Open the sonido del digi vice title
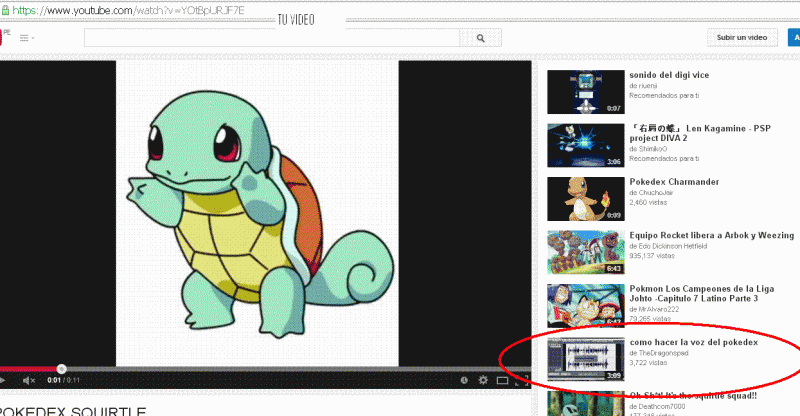The height and width of the screenshot is (416, 800). [669, 75]
